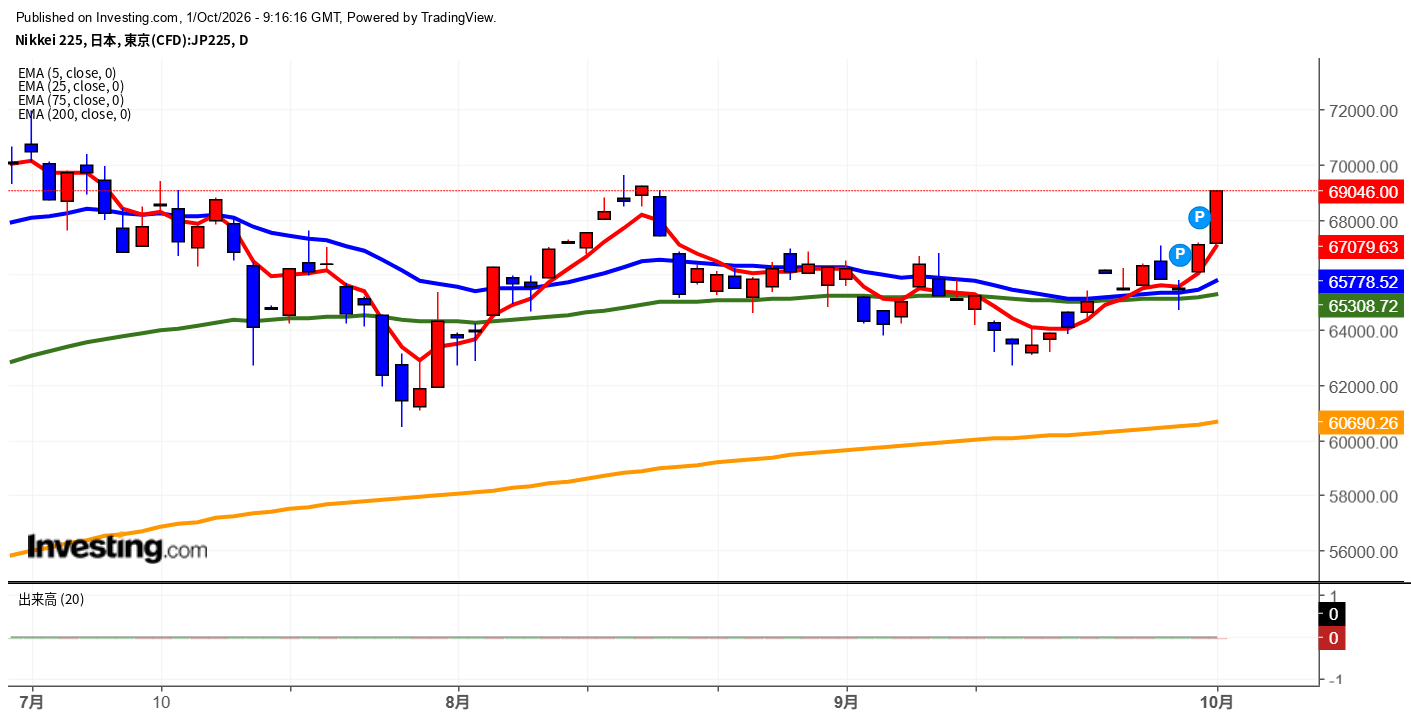1411x719 pixels.
Task: Click the Investing.com logo watermark
Action: tap(117, 547)
